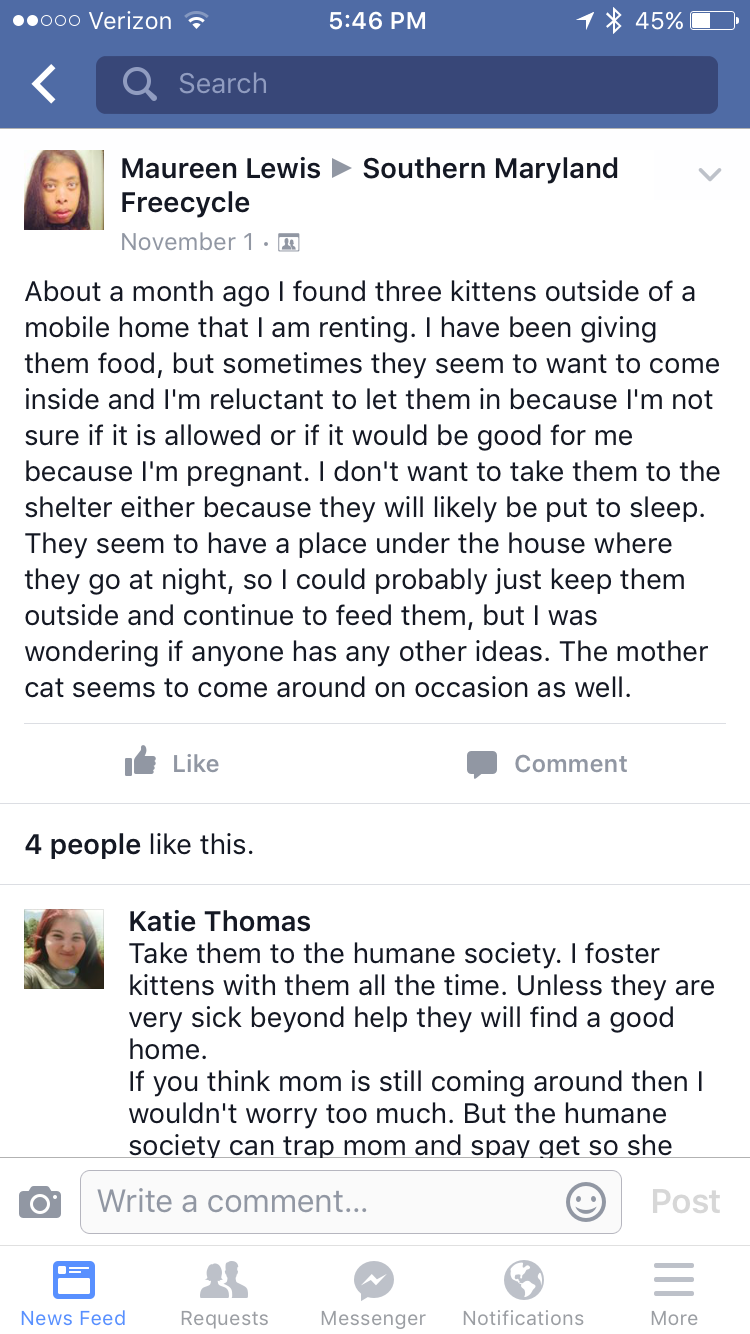
Task: Open Maureen Lewis's profile picture
Action: point(64,190)
